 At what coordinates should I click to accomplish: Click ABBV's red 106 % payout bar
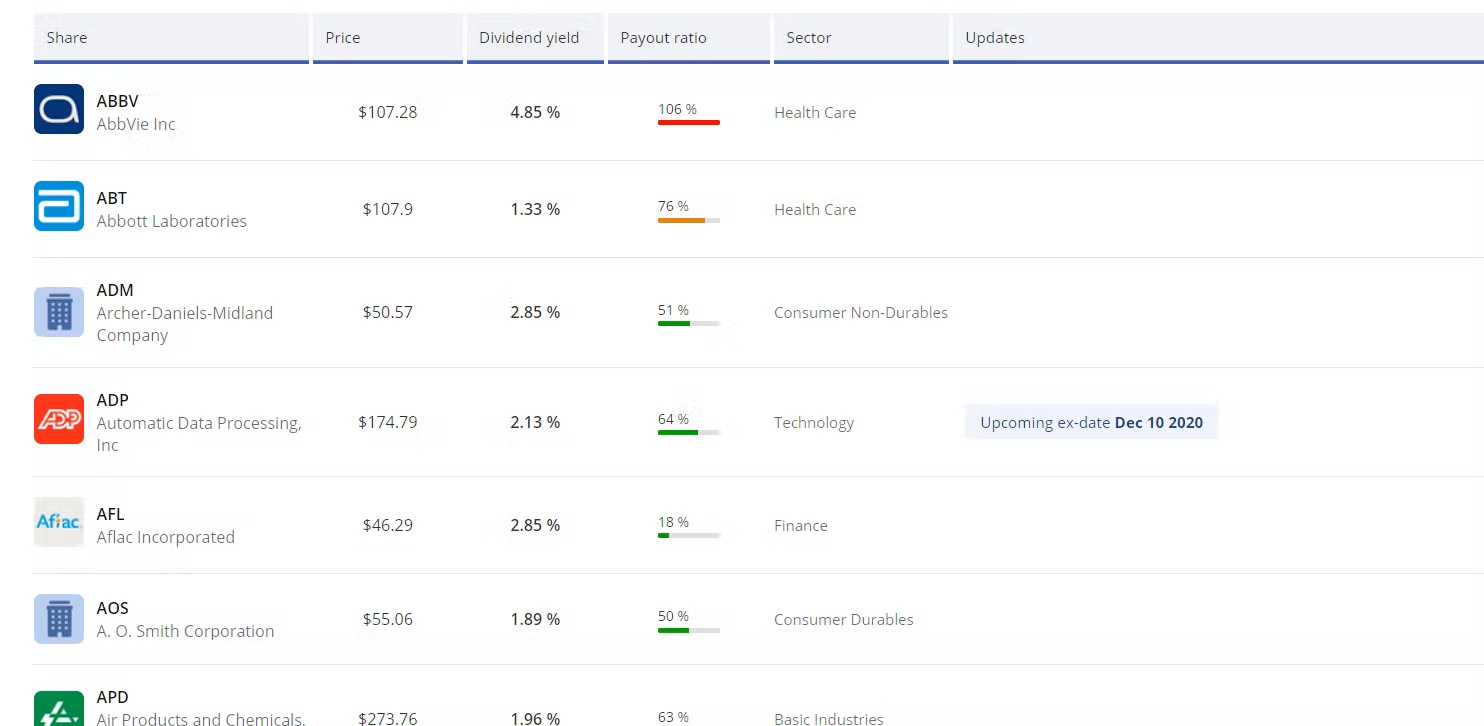point(689,122)
